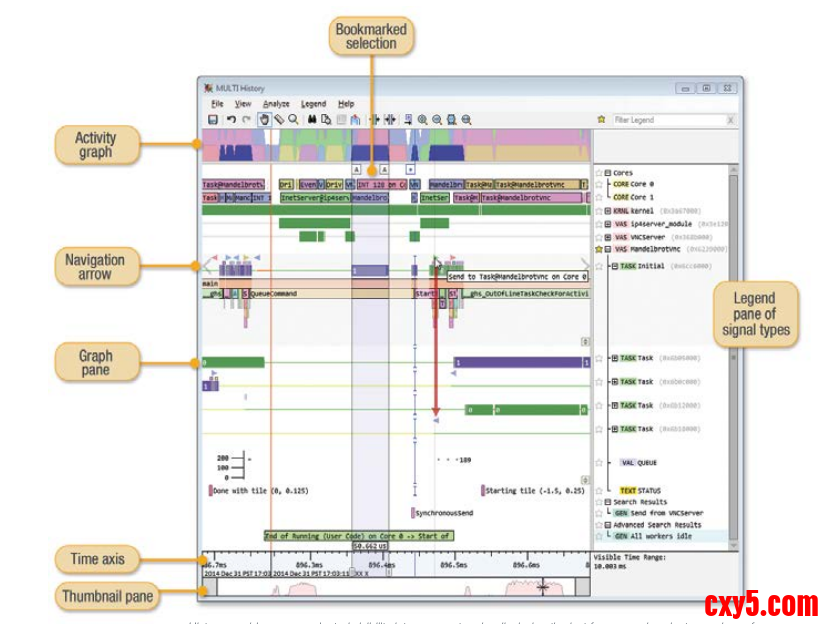This screenshot has width=823, height=624.
Task: Click the 50.662 us selection label
Action: click(x=370, y=546)
